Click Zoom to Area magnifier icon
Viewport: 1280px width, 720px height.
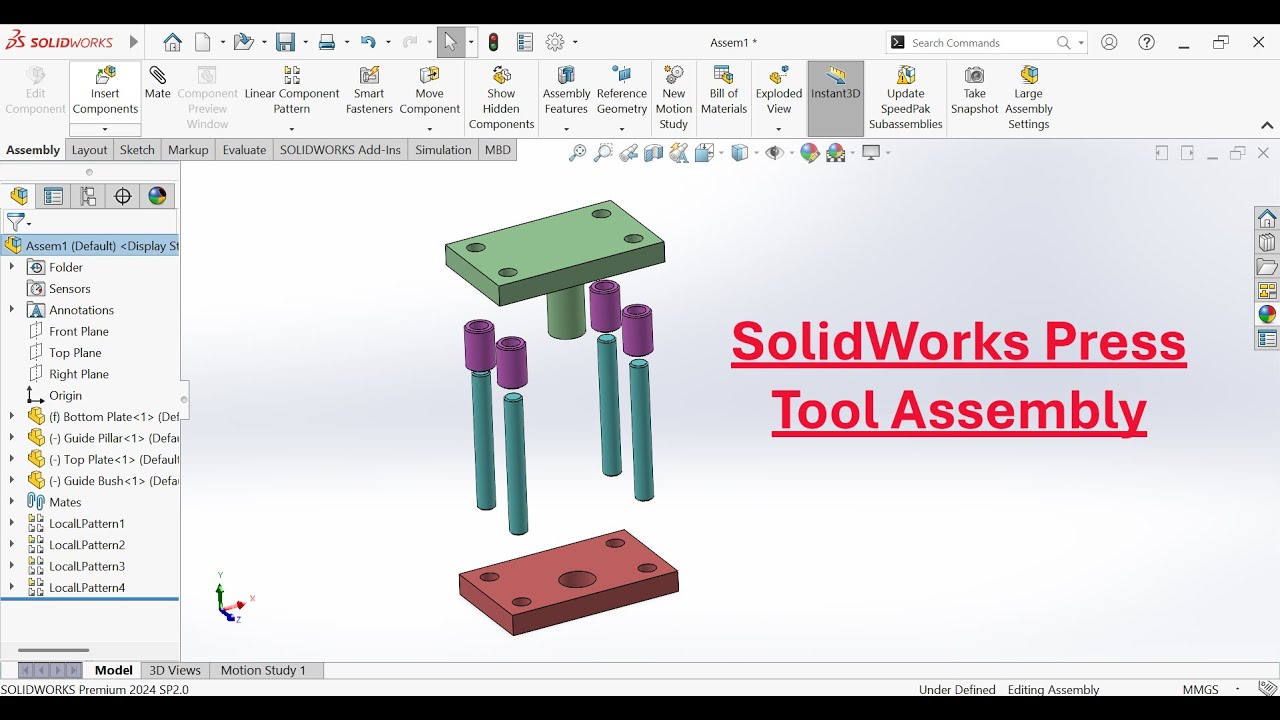(x=603, y=153)
